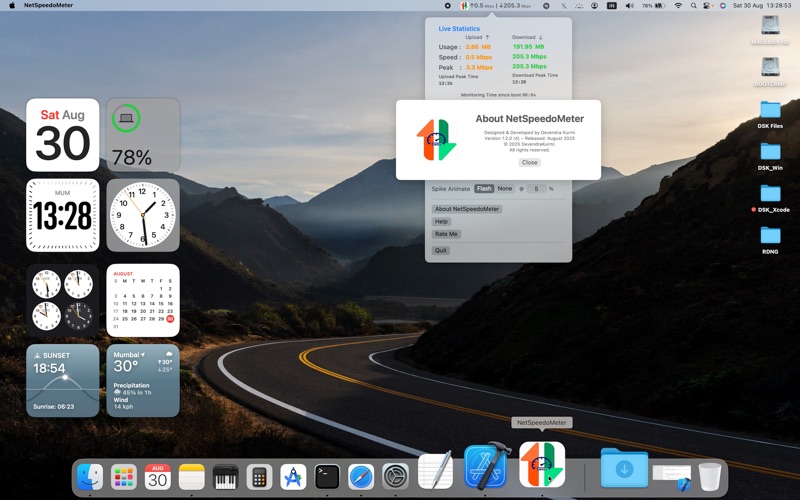Open Calendar from the Dock
800x500 pixels.
point(158,477)
